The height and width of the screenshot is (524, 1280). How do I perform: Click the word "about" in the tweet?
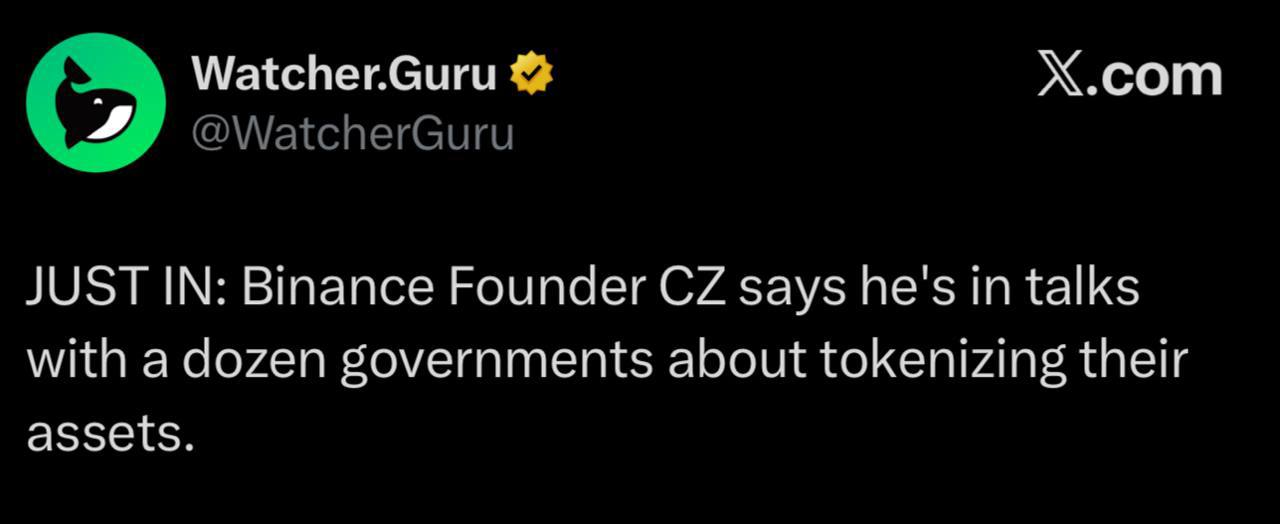734,360
